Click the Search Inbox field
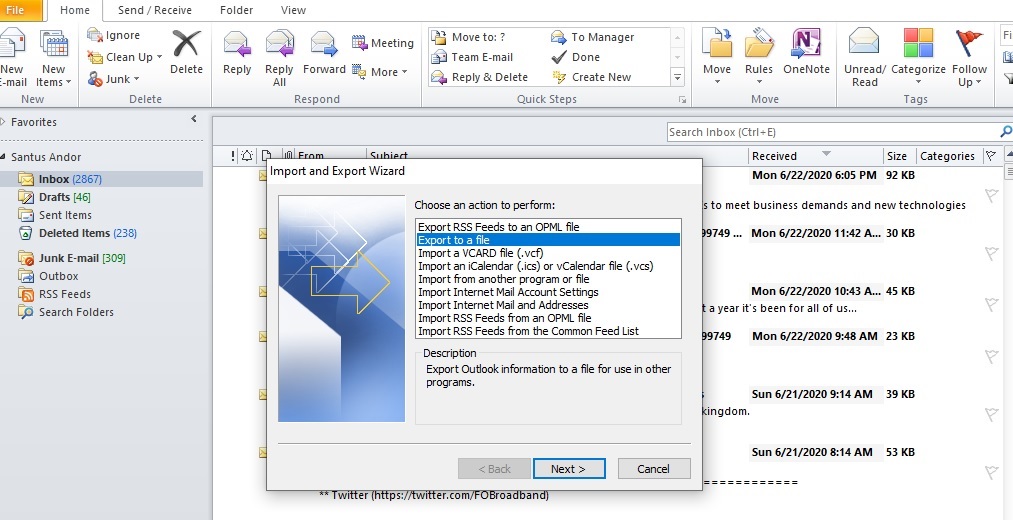This screenshot has height=520, width=1013. coord(833,132)
